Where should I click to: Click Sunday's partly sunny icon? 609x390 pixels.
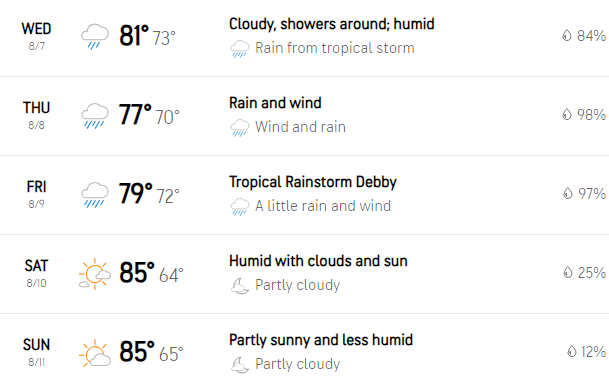coord(95,353)
